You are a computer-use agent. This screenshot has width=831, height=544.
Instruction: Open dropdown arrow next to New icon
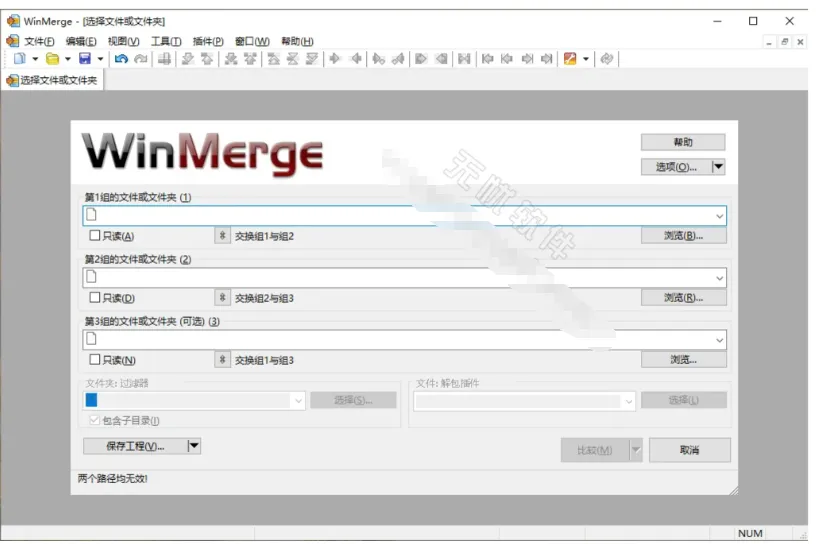(35, 59)
